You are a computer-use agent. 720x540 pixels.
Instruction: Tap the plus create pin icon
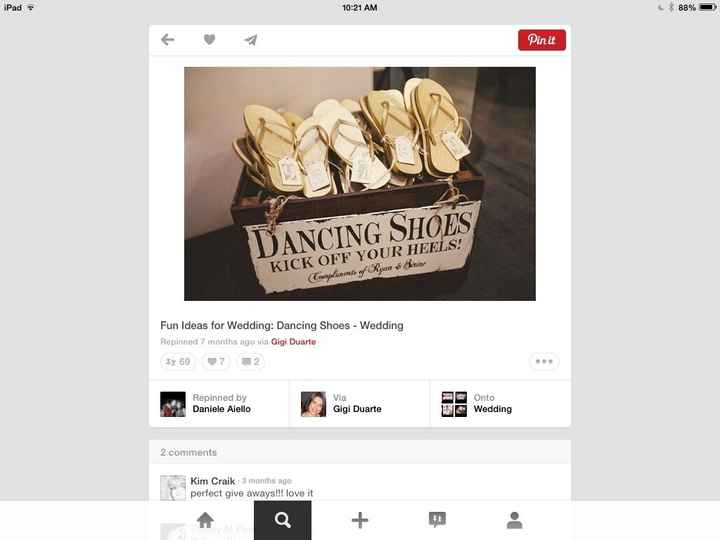360,520
